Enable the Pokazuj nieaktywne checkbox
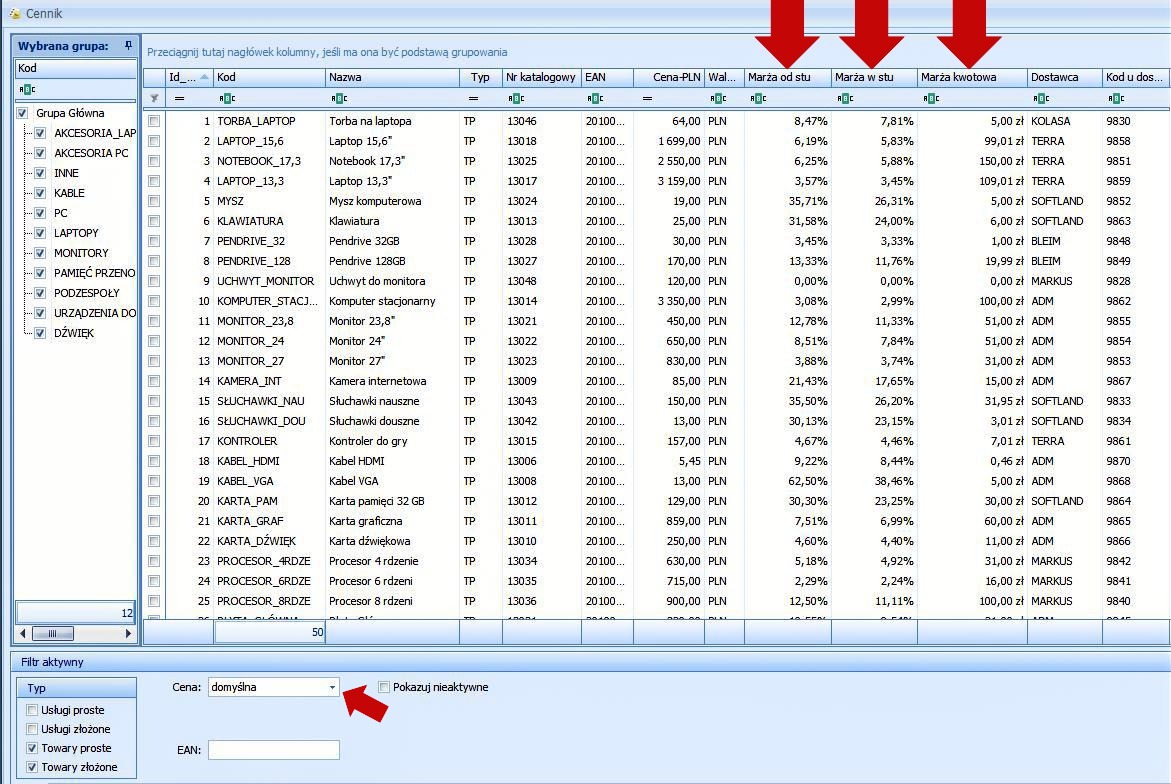This screenshot has width=1171, height=784. coord(384,687)
